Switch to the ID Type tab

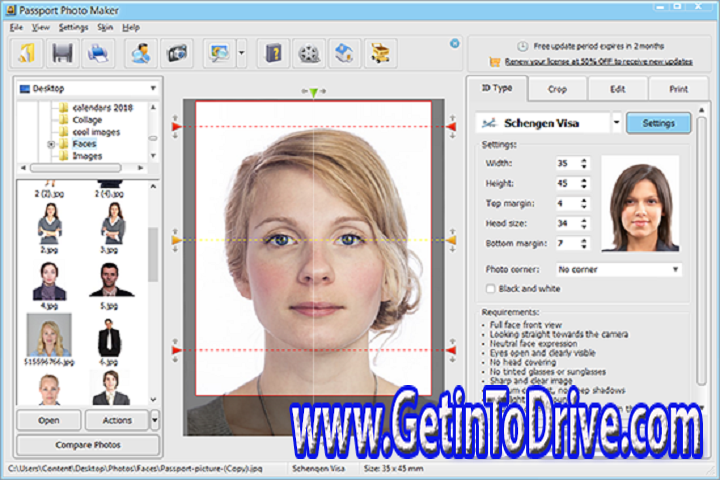pyautogui.click(x=497, y=88)
